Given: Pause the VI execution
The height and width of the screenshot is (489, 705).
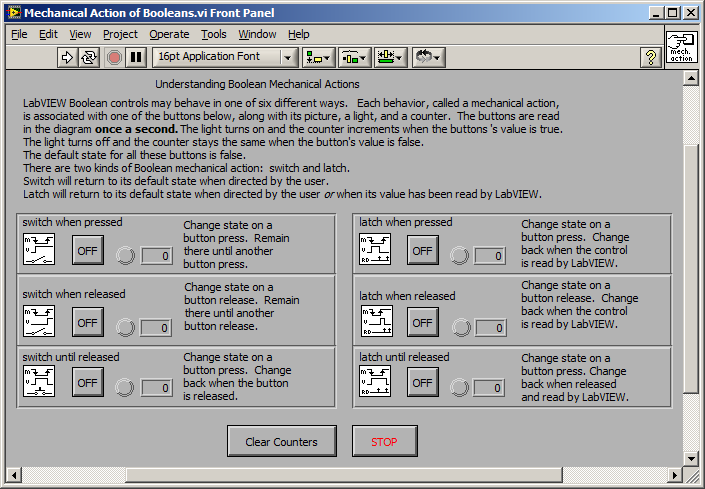Looking at the screenshot, I should point(136,57).
